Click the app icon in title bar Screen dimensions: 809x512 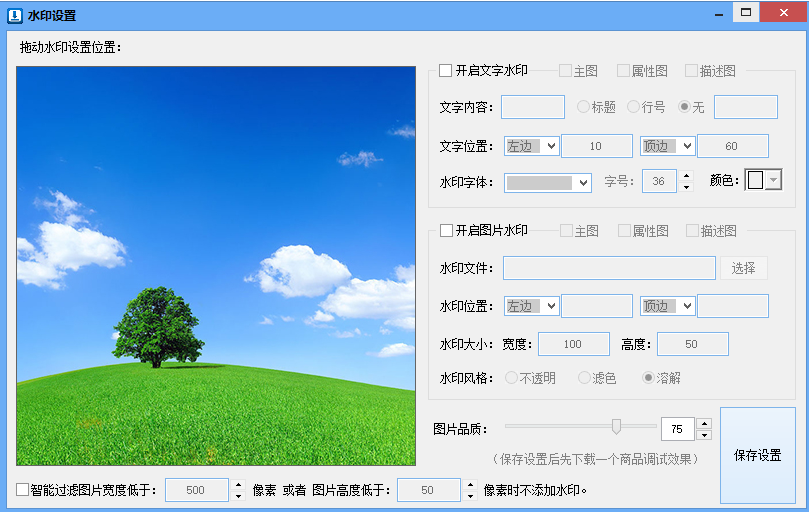click(x=14, y=15)
